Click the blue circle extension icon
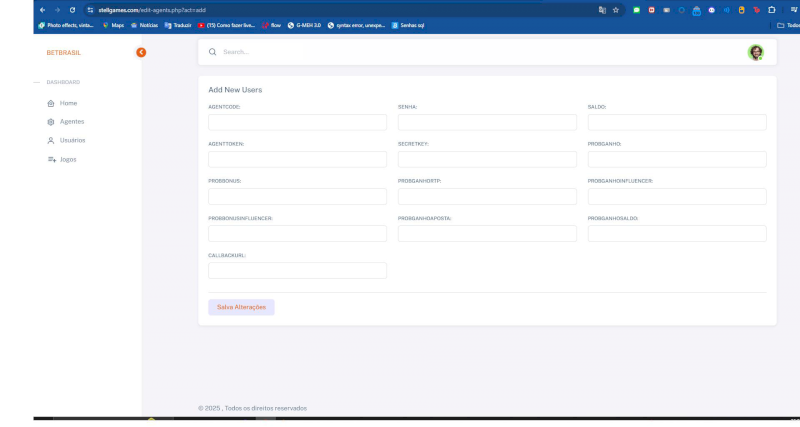800x427 pixels. pos(682,10)
